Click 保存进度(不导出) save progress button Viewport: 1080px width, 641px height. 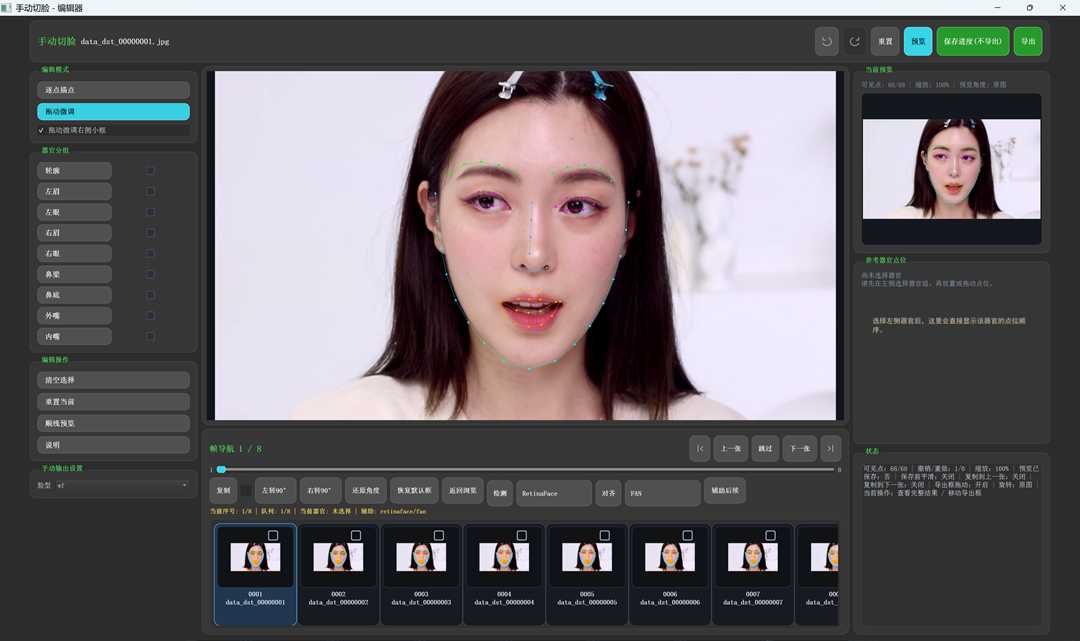(973, 41)
